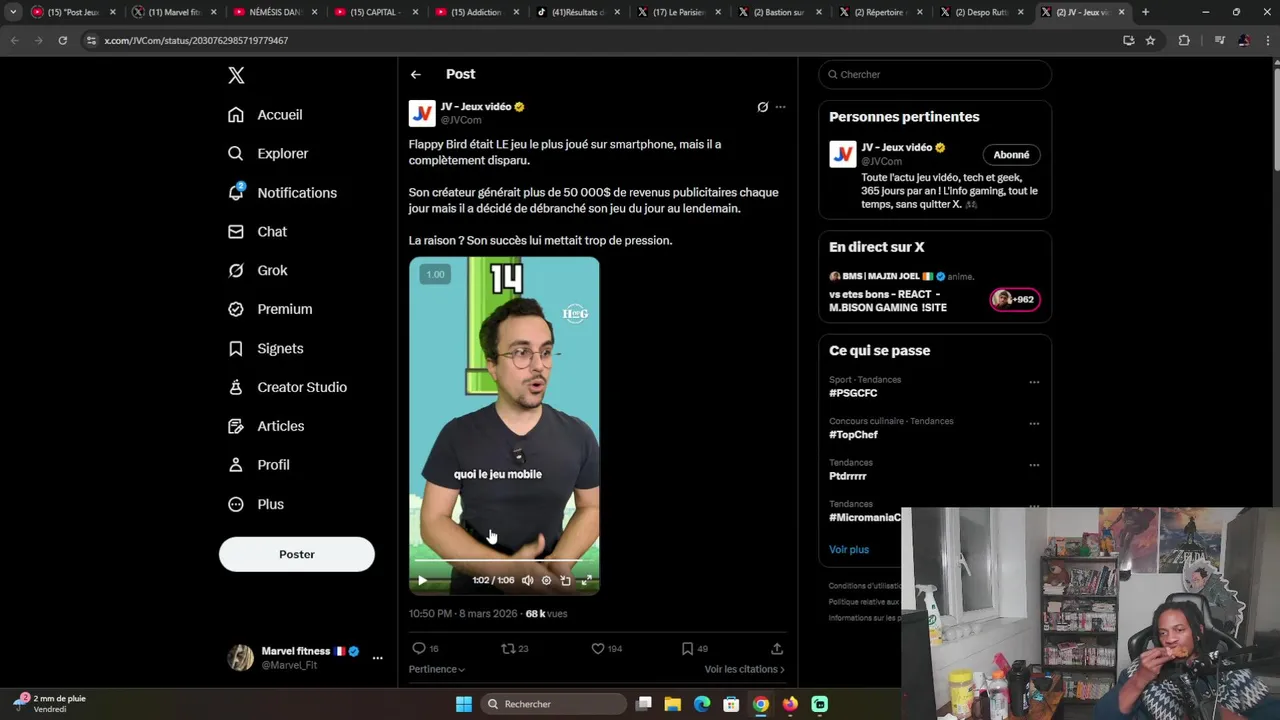Mute the video with the speaker icon

tap(528, 580)
